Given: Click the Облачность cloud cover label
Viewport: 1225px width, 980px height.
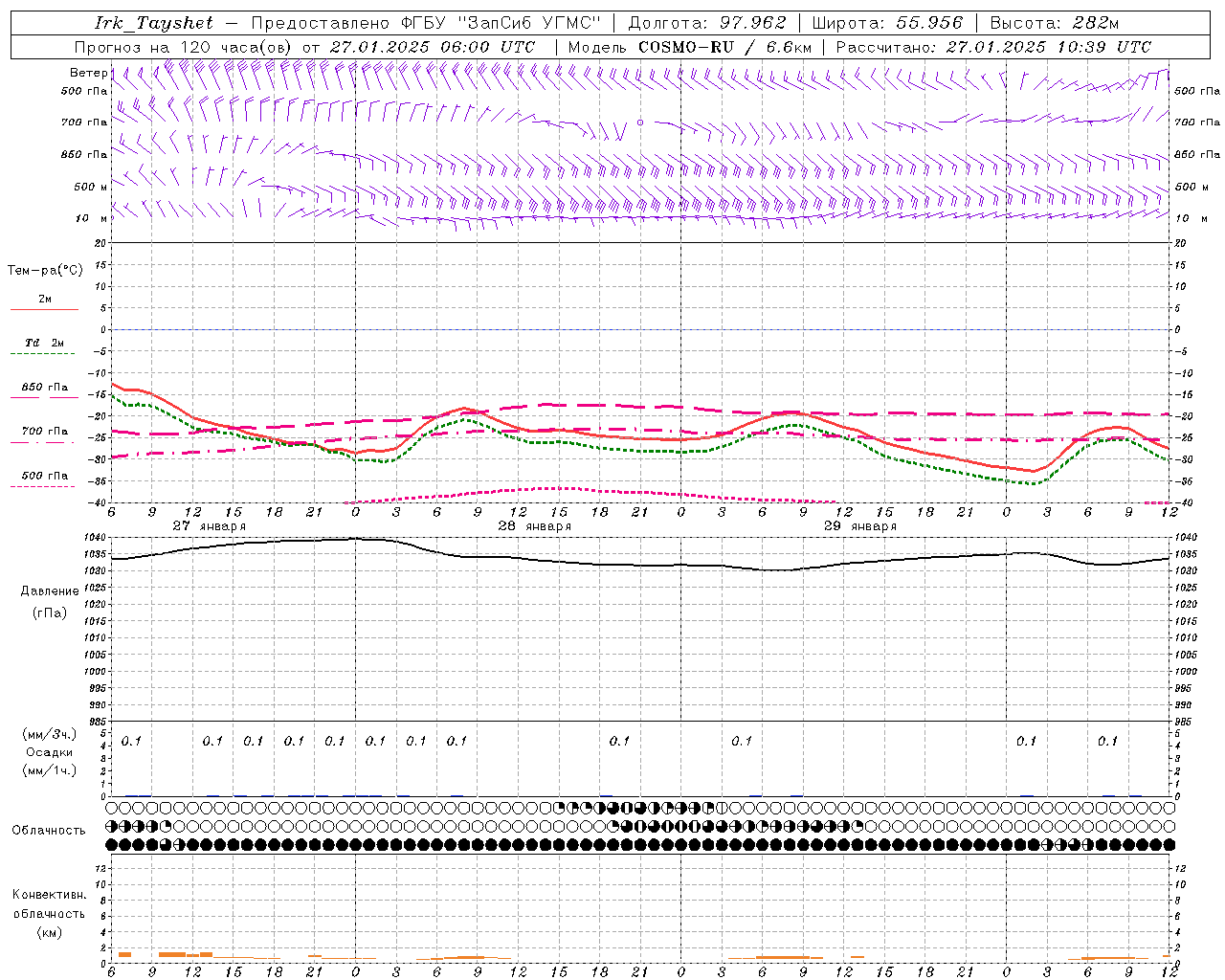Looking at the screenshot, I should (x=49, y=830).
